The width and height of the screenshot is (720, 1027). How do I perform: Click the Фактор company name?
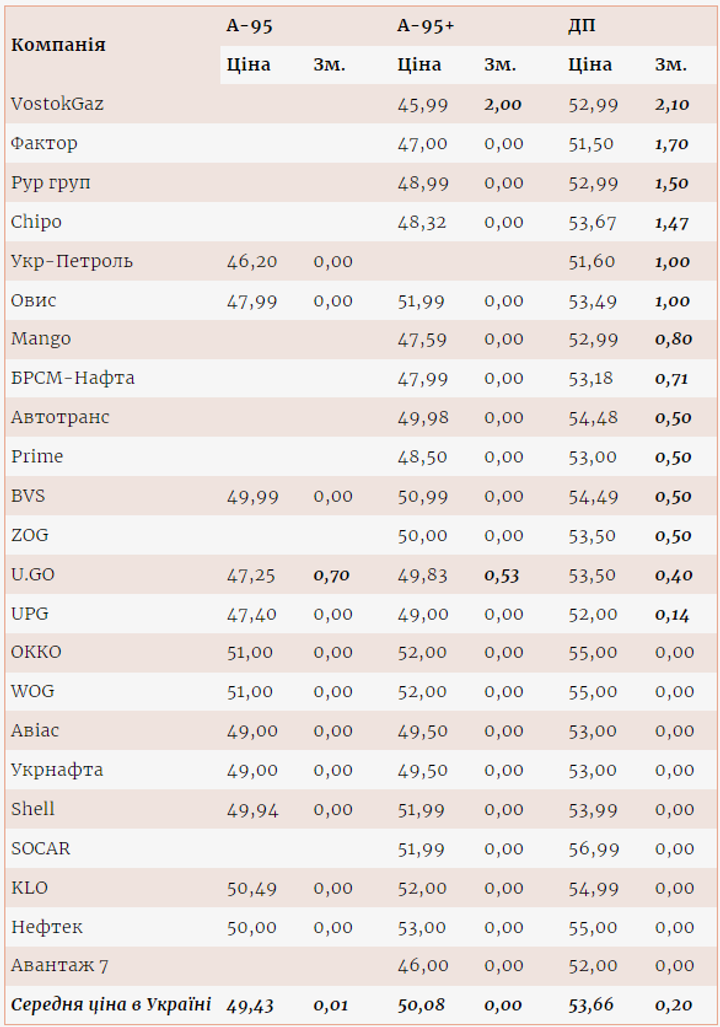tap(44, 143)
